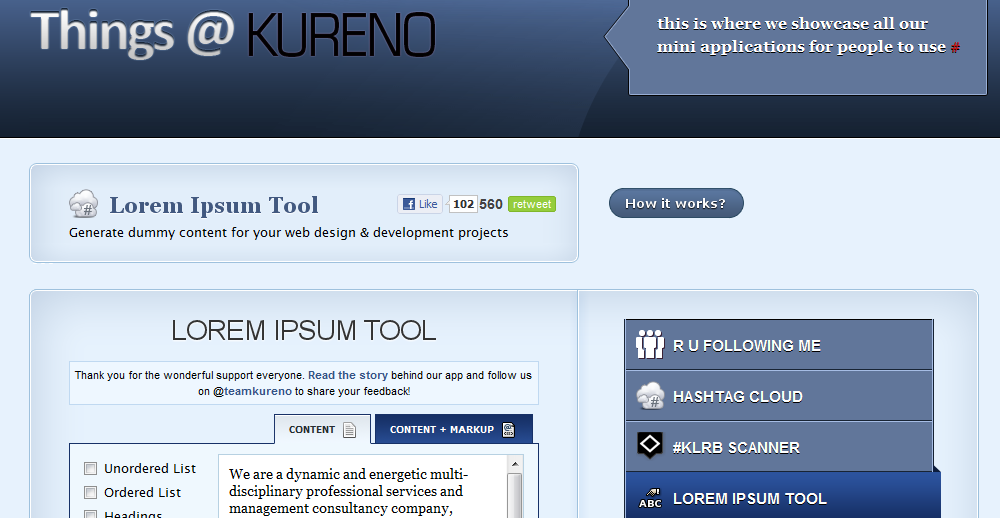Click the markup page icon on CONTENT + MARKUP tab
Image resolution: width=1000 pixels, height=518 pixels.
(508, 430)
